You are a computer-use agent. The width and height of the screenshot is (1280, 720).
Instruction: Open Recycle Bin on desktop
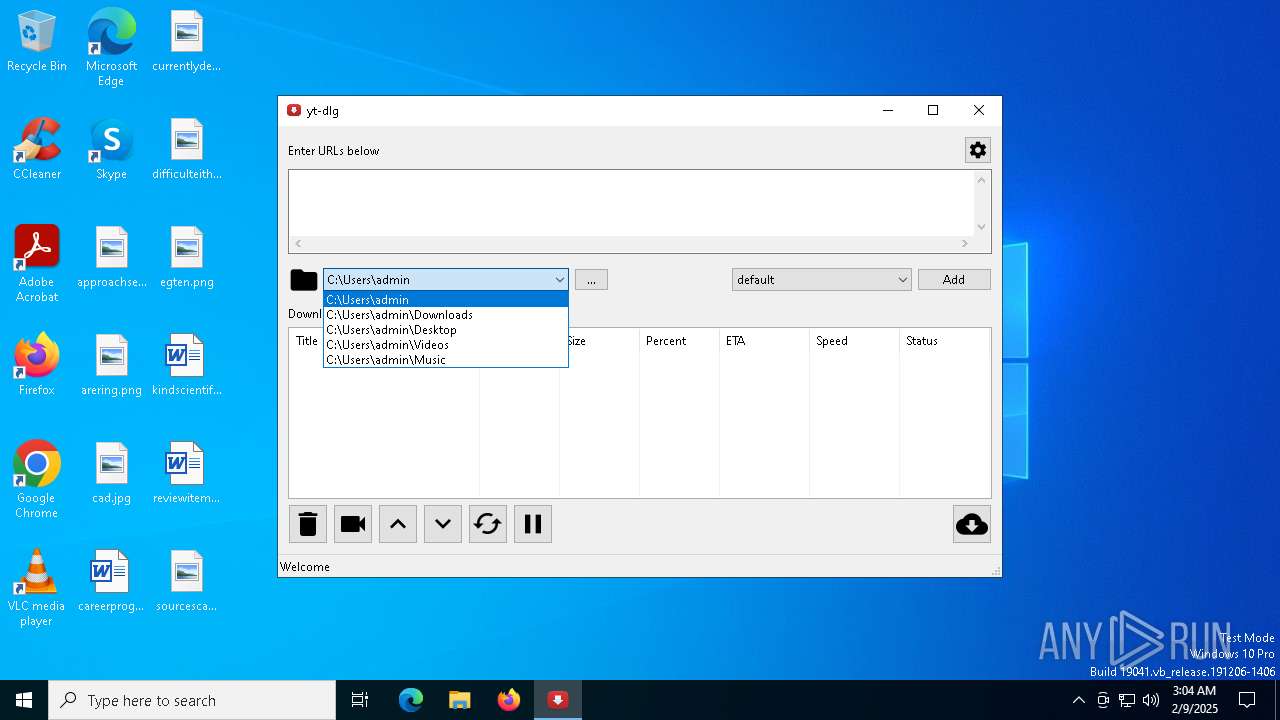coord(37,42)
